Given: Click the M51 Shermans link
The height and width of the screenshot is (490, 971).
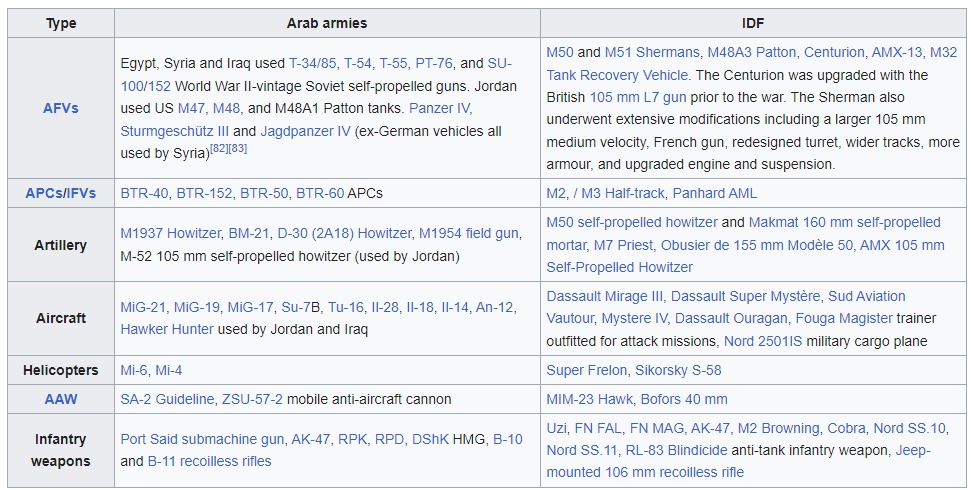Looking at the screenshot, I should (x=652, y=53).
